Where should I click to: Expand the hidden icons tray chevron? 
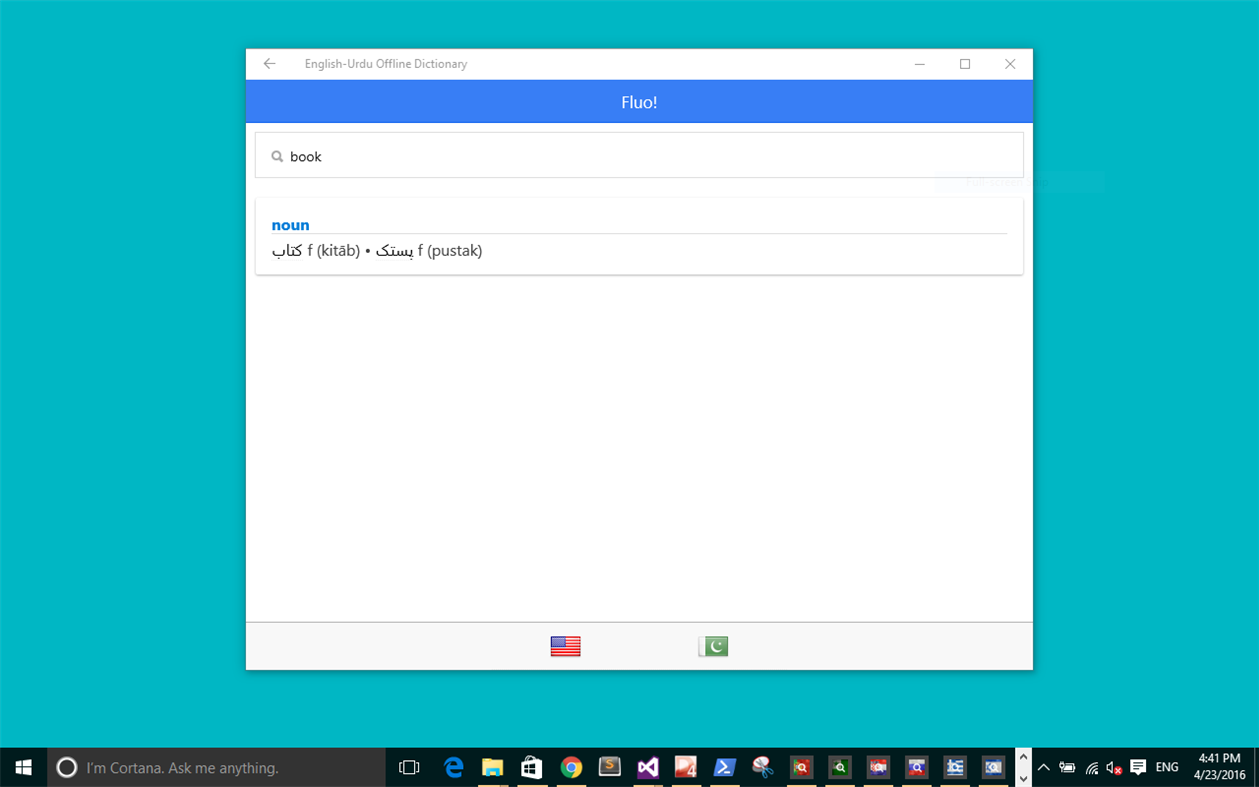point(1043,767)
